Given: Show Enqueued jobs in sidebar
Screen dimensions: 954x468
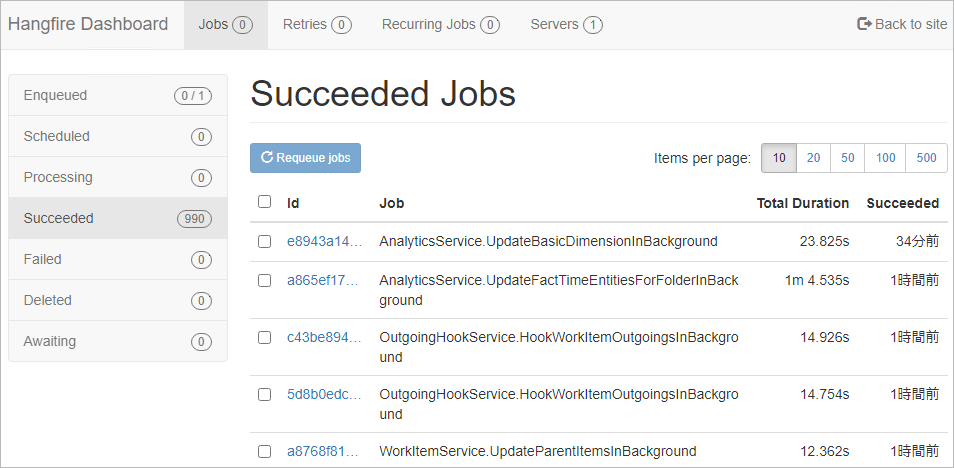Looking at the screenshot, I should point(117,95).
